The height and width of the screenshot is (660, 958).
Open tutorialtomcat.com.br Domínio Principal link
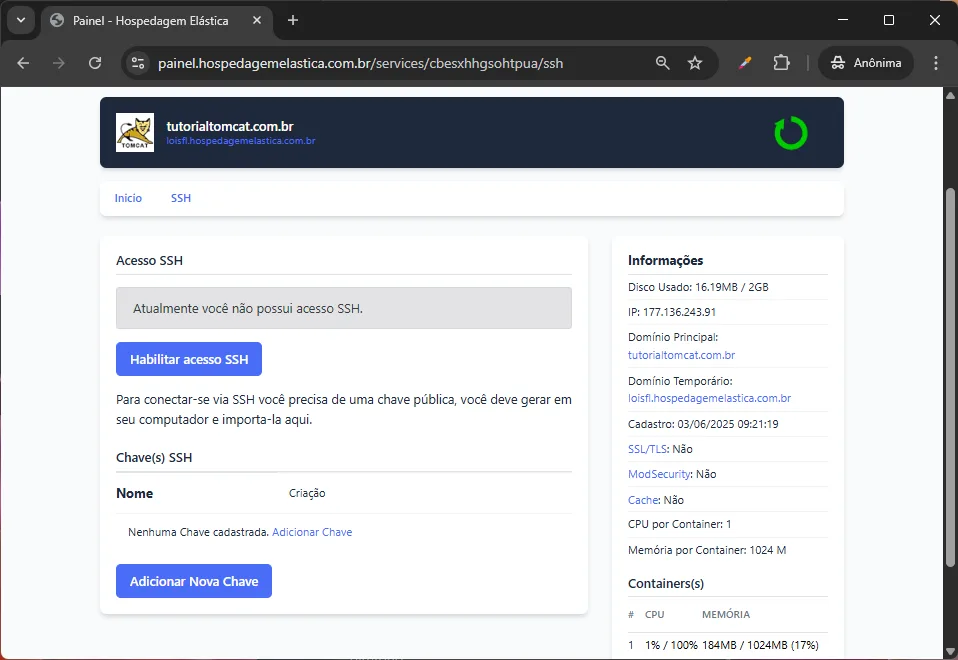(x=681, y=355)
